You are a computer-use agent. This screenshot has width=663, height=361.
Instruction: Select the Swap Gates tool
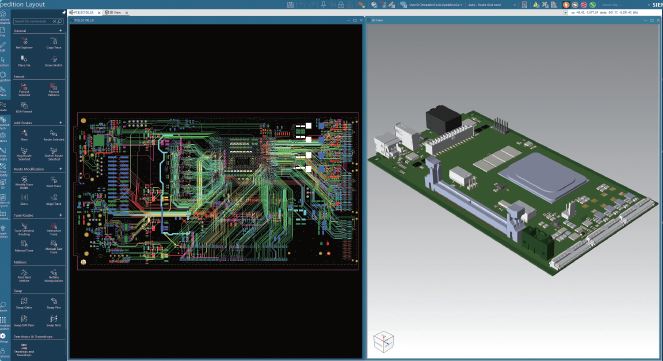[24, 303]
